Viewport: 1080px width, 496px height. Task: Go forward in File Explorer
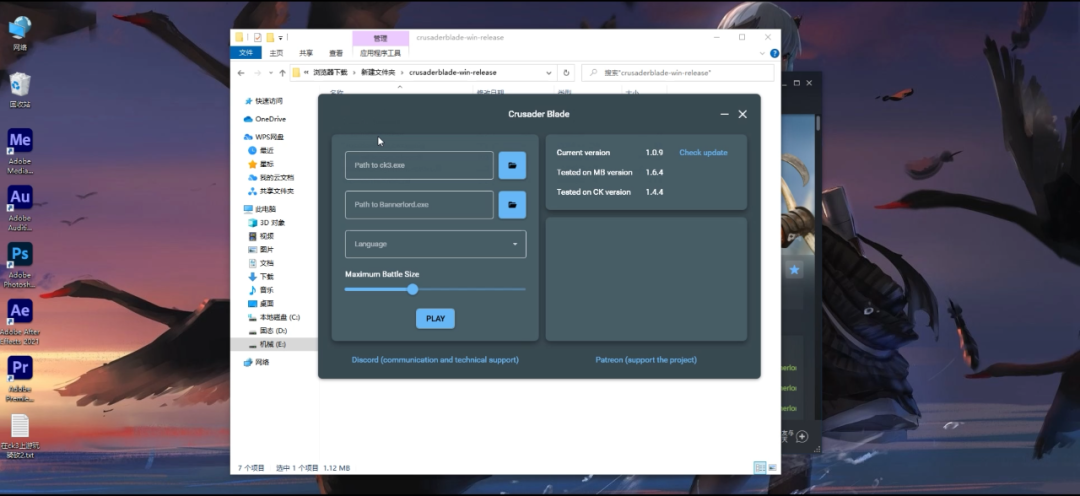257,72
